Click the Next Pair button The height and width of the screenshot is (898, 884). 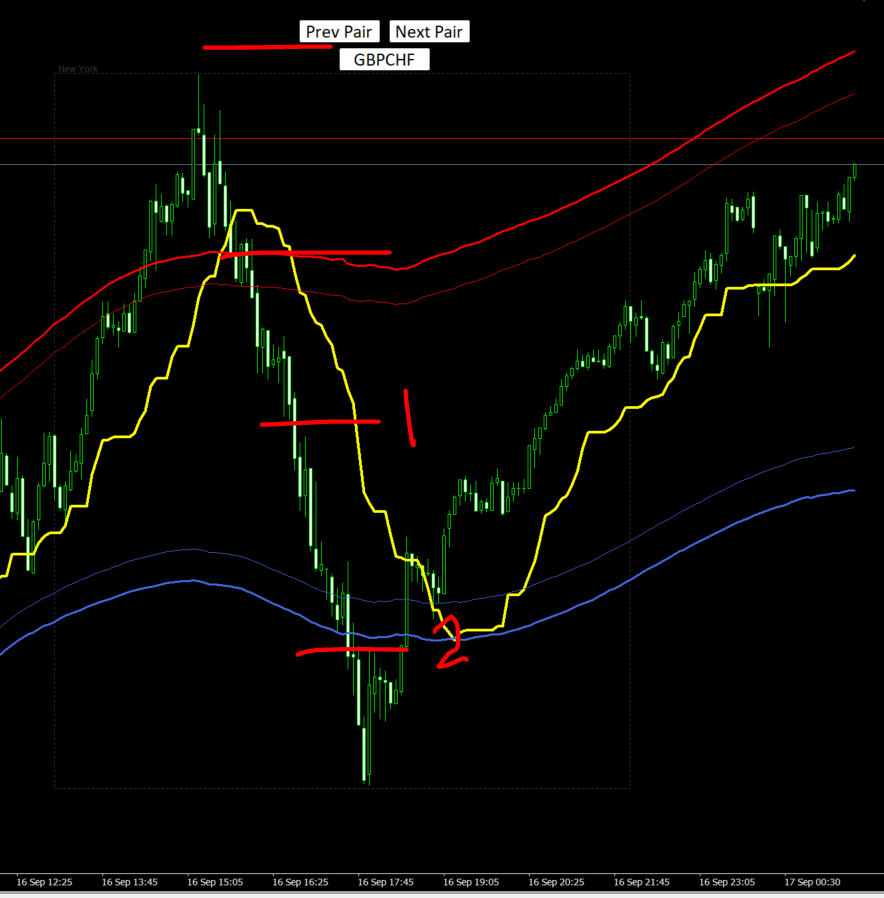click(x=429, y=32)
